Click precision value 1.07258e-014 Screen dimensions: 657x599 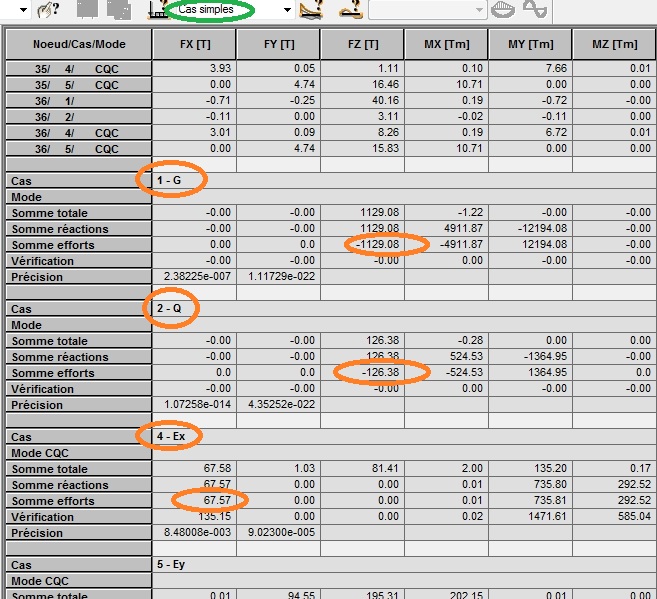[x=195, y=404]
